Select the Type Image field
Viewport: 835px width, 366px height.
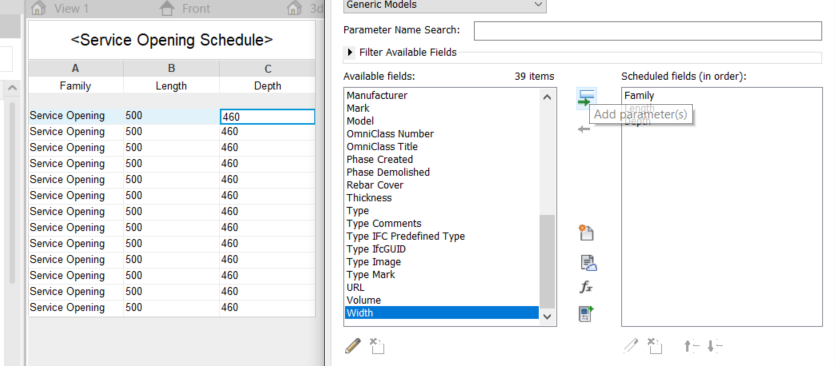tap(374, 262)
